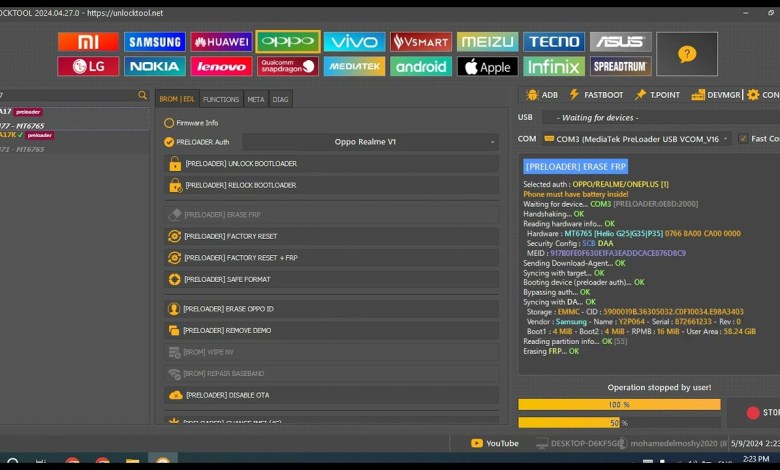Click [PRELOADER] ERASE OPPO ID
The height and width of the screenshot is (470, 780).
(331, 309)
